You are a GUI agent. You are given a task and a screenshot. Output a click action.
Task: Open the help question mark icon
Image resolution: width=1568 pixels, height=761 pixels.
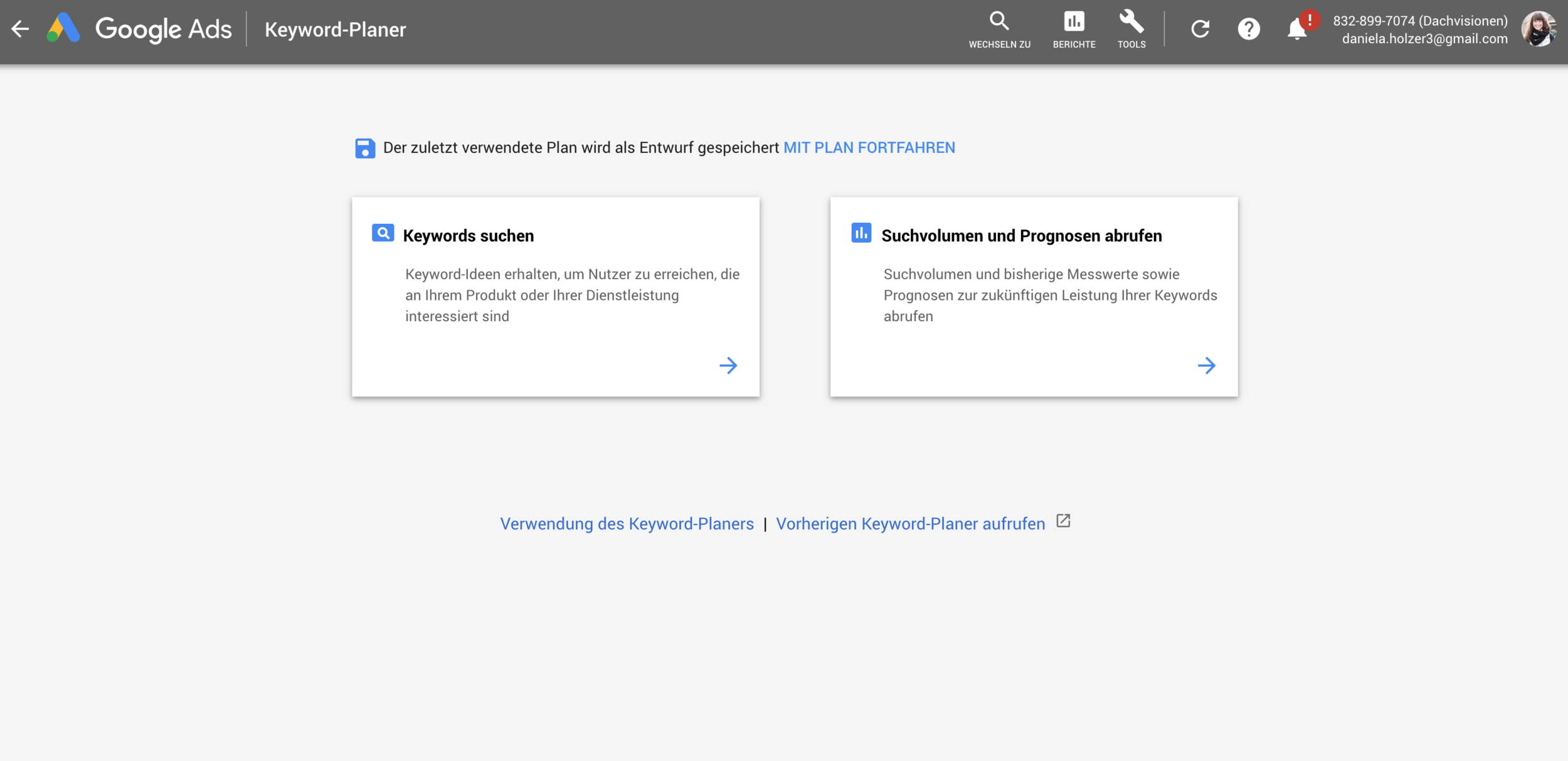point(1249,29)
